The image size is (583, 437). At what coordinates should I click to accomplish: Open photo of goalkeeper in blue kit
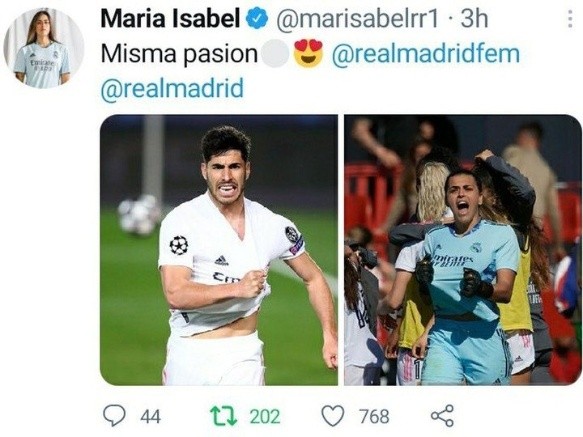coord(463,250)
